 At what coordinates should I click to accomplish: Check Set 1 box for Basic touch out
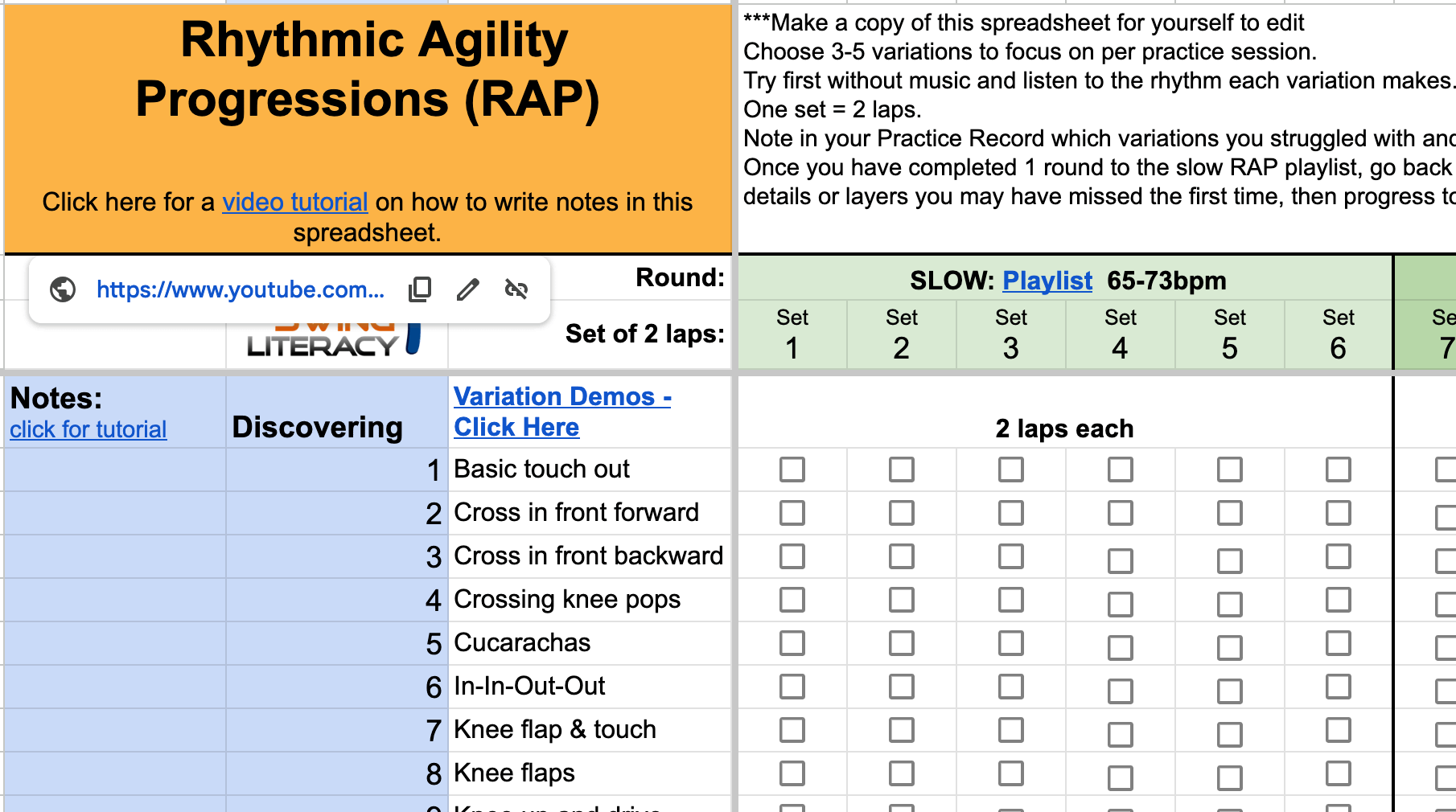(792, 470)
